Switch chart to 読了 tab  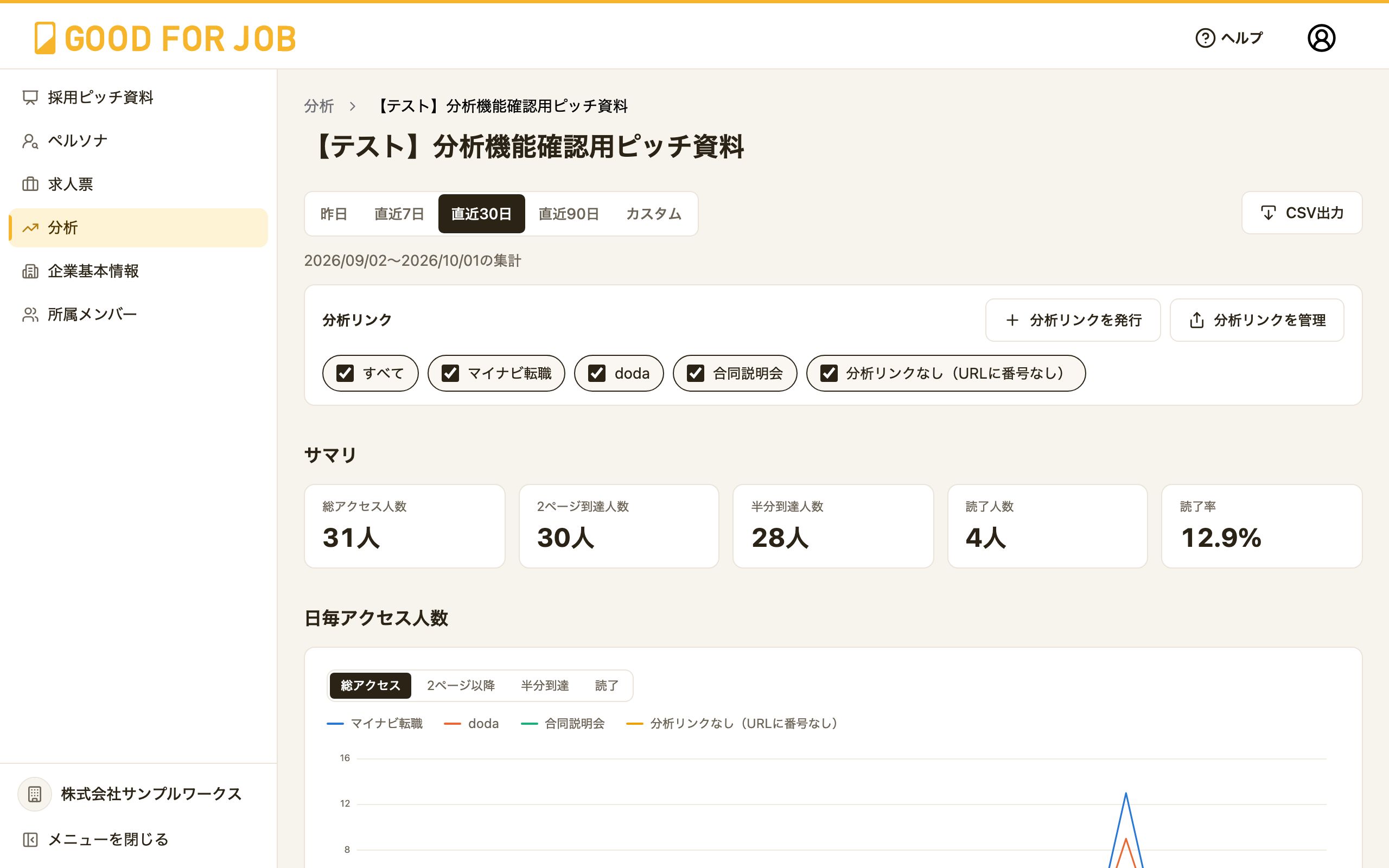[x=607, y=685]
